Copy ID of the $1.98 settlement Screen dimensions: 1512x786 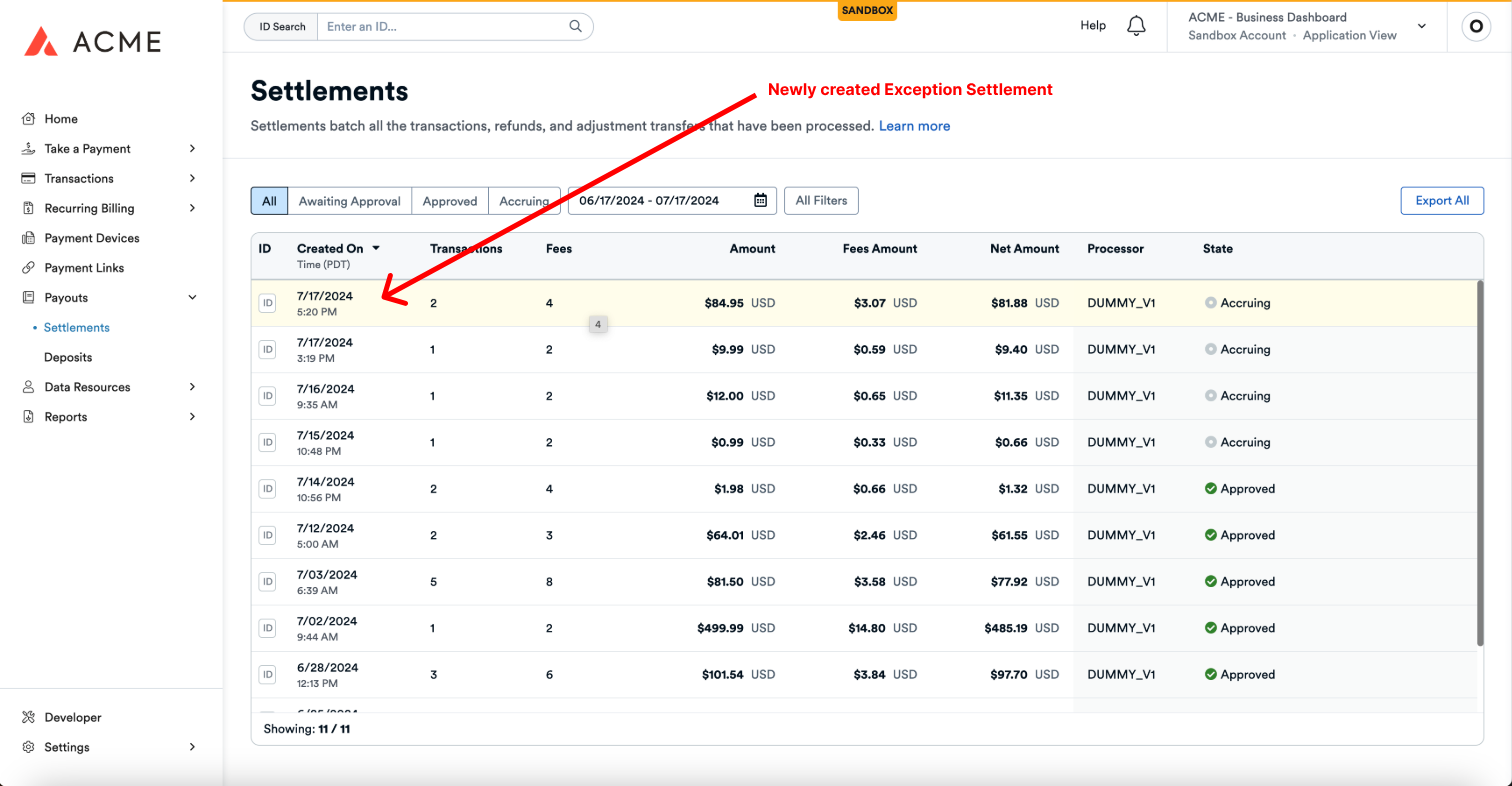267,489
